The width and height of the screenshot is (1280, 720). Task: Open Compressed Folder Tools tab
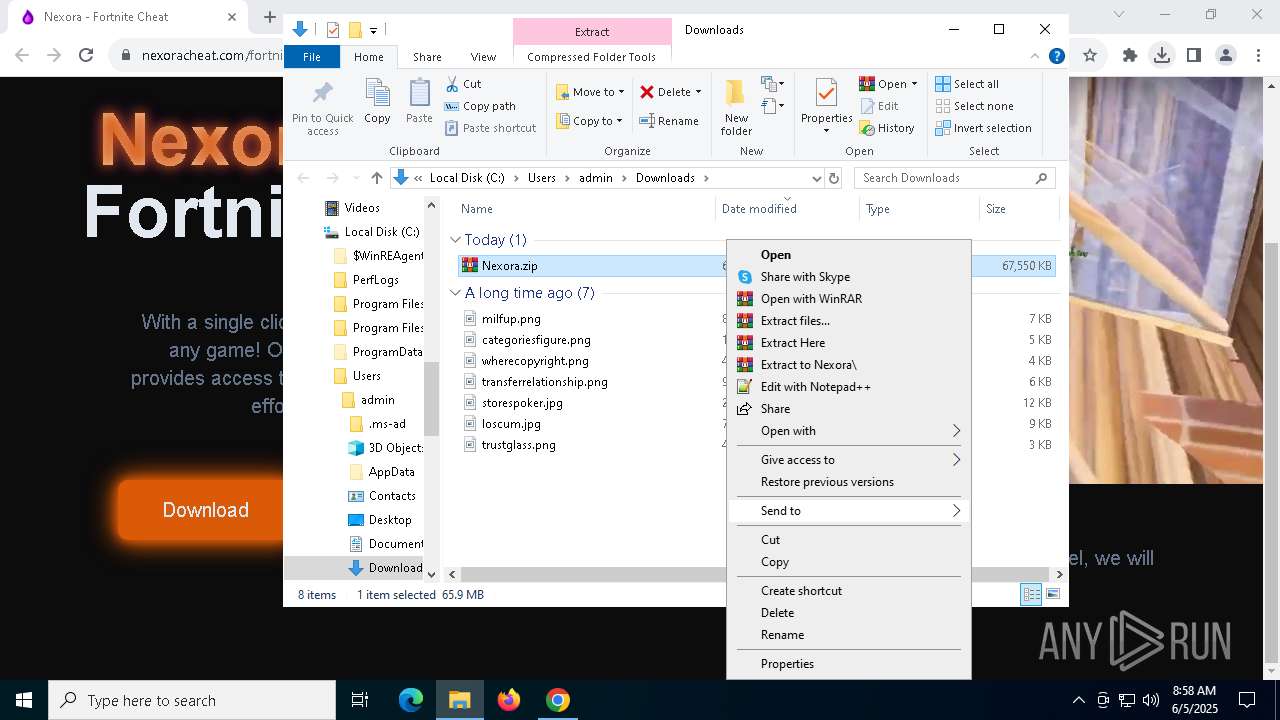tap(591, 57)
